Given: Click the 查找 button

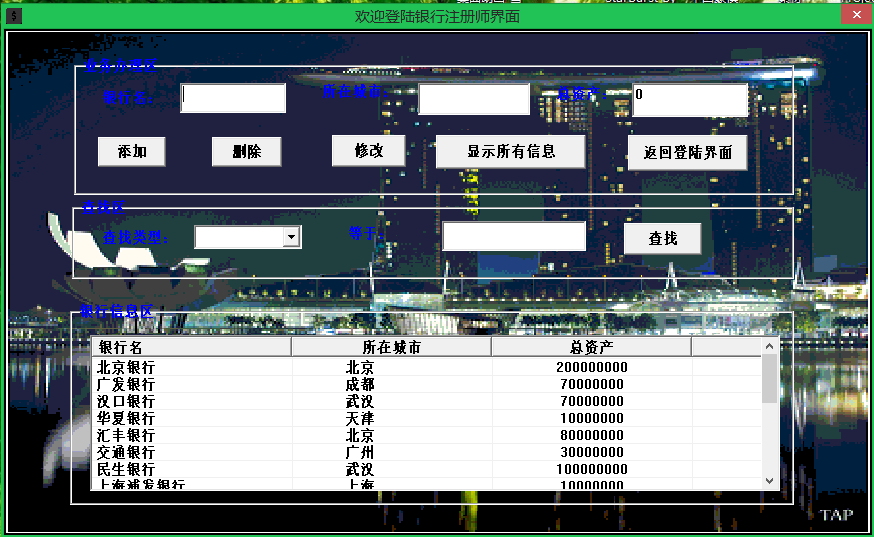Looking at the screenshot, I should [x=663, y=239].
